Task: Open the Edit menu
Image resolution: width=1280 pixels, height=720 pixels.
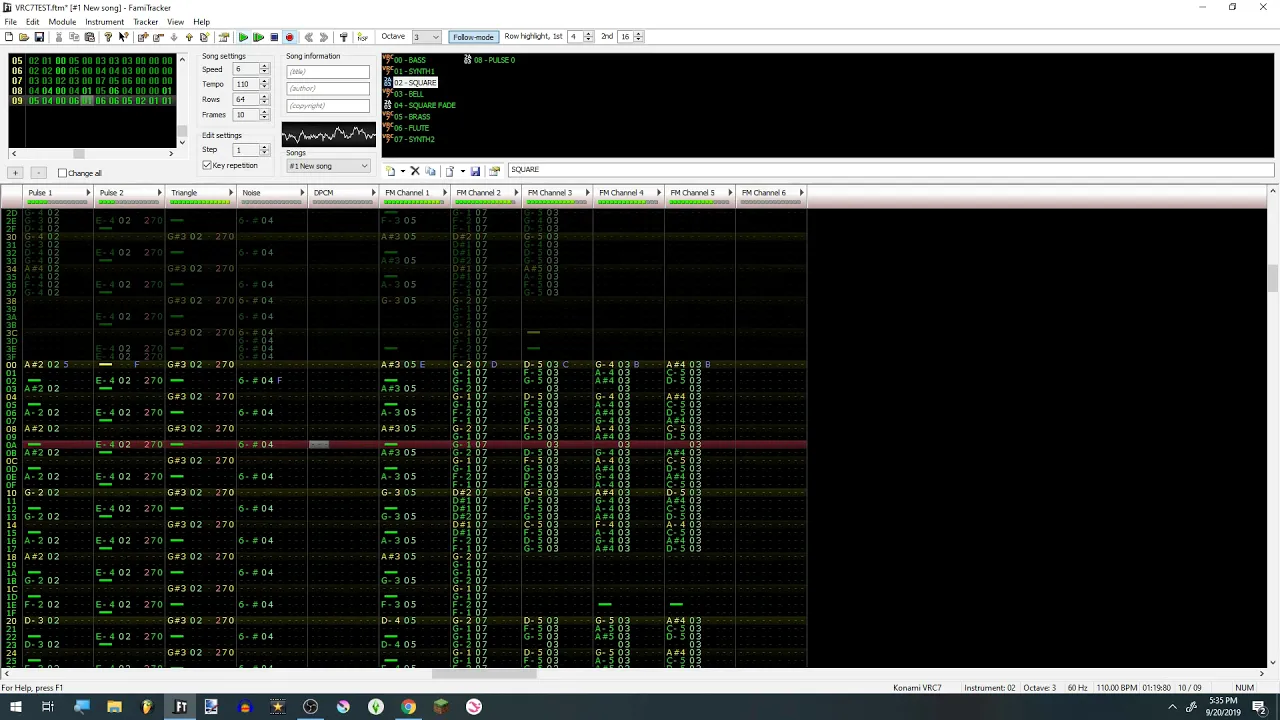Action: coord(33,22)
